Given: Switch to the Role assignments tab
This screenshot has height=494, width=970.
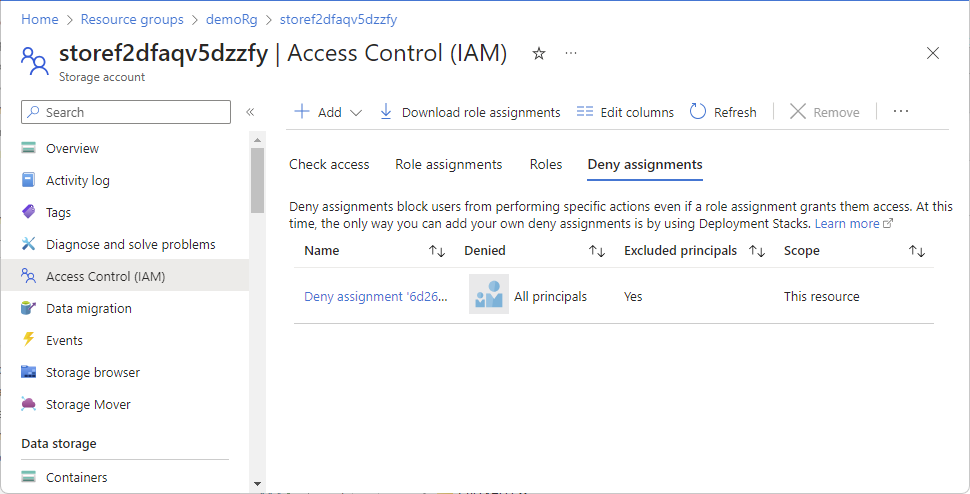Looking at the screenshot, I should [x=449, y=164].
